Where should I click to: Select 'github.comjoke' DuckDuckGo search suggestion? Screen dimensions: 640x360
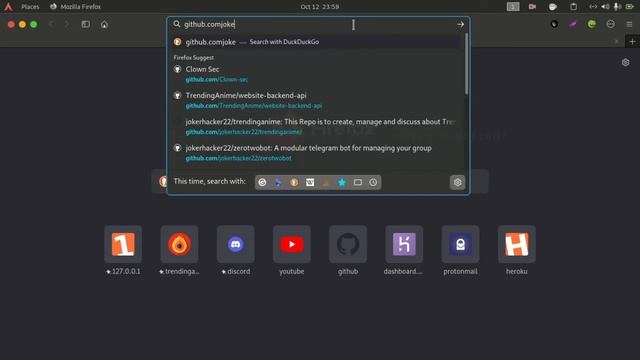pos(316,42)
